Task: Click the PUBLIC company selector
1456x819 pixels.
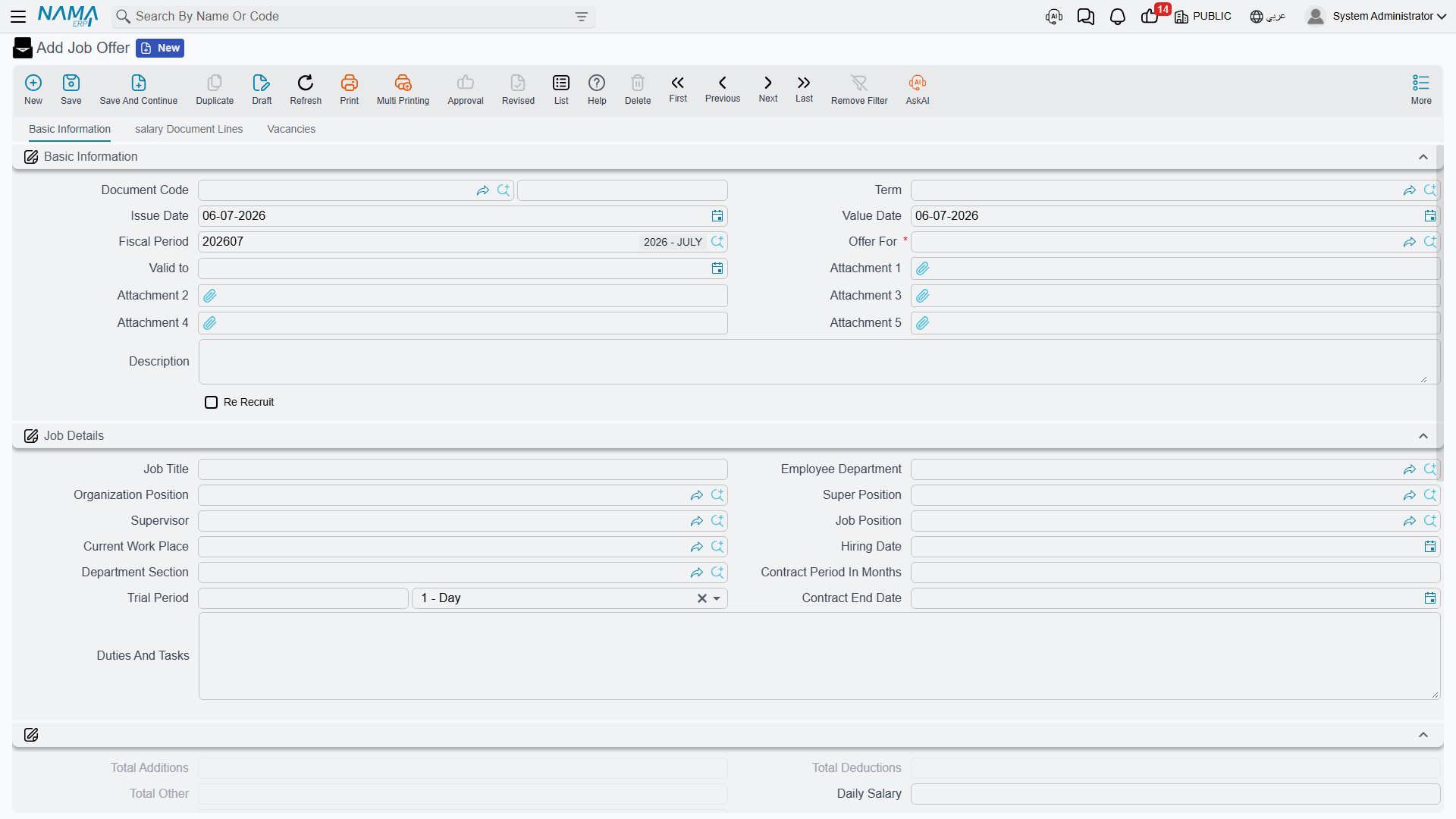Action: pos(1203,16)
